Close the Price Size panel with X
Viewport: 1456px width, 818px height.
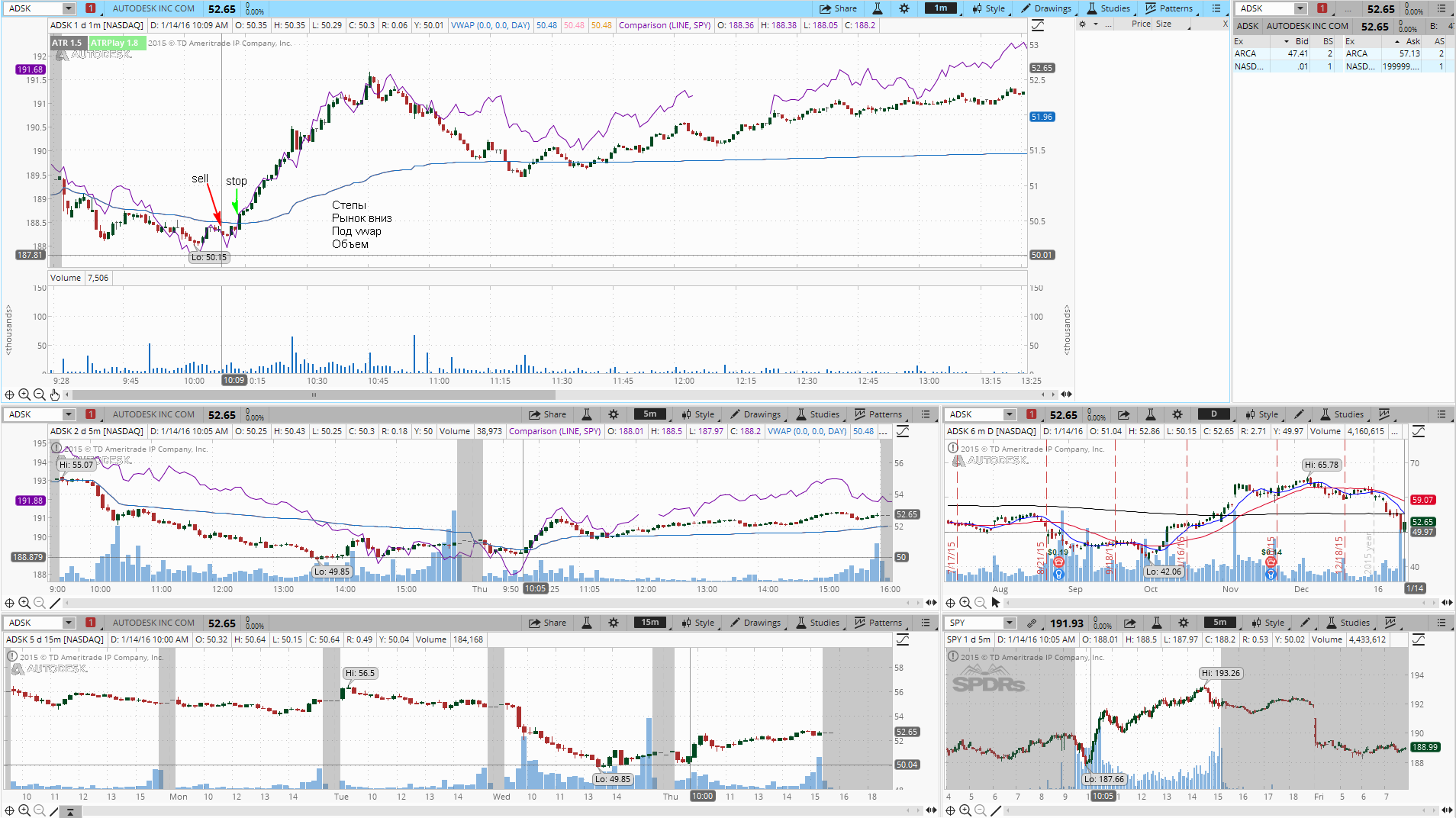(1226, 24)
